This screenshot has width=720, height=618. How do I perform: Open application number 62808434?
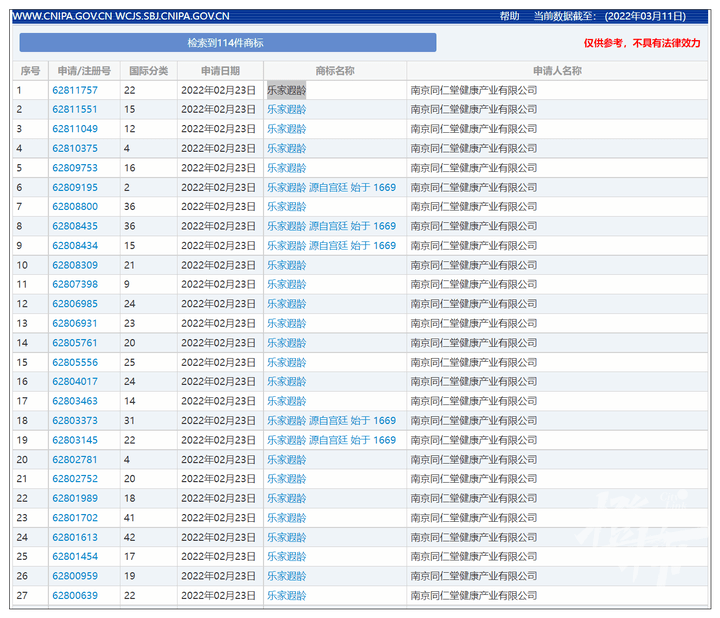75,246
